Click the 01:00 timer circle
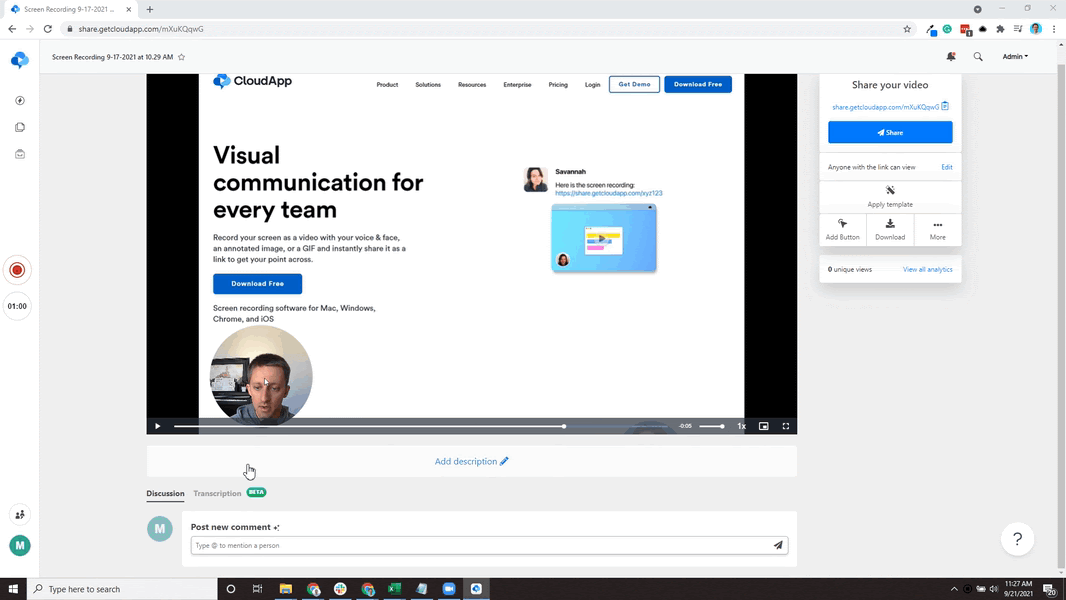The height and width of the screenshot is (600, 1066). pyautogui.click(x=17, y=306)
